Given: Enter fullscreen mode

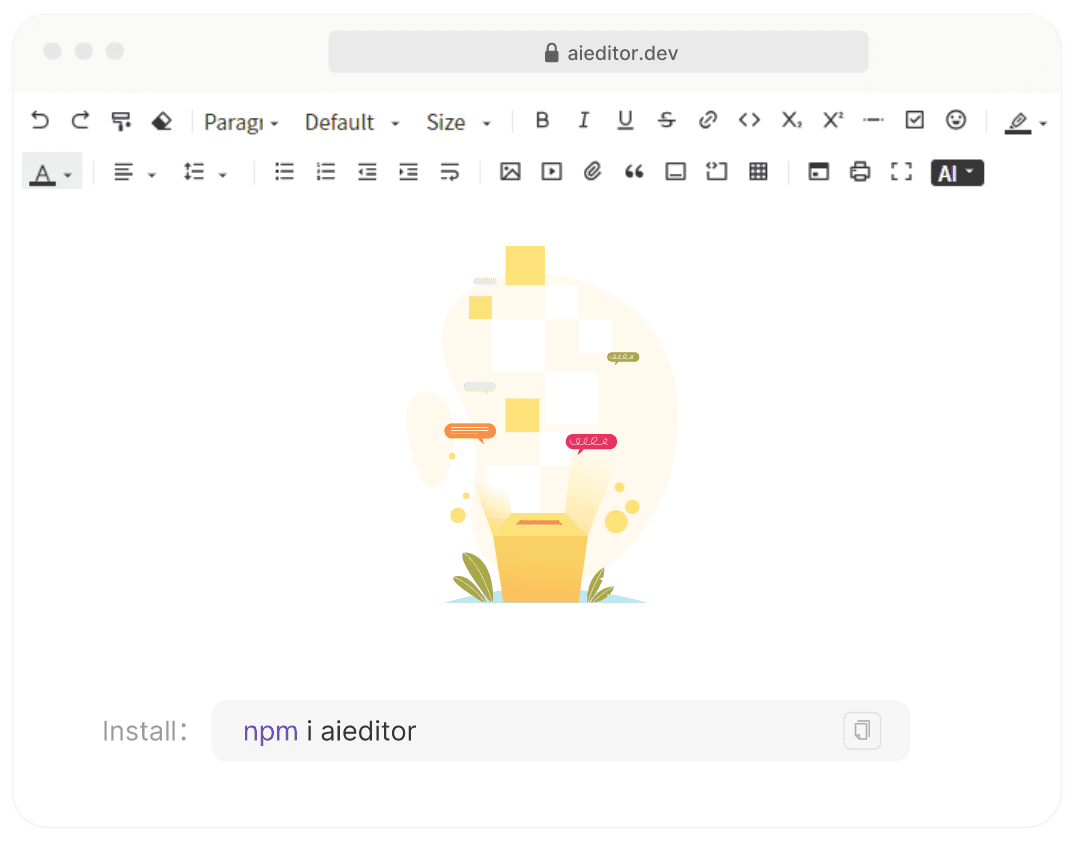Looking at the screenshot, I should pyautogui.click(x=901, y=172).
